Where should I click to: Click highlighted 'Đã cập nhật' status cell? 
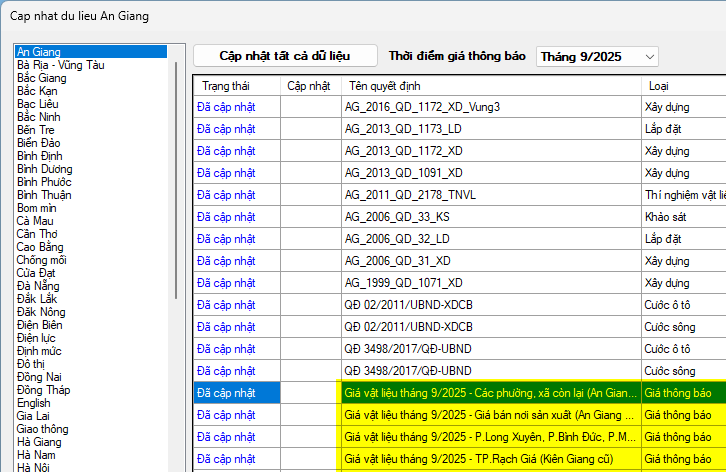coord(237,393)
